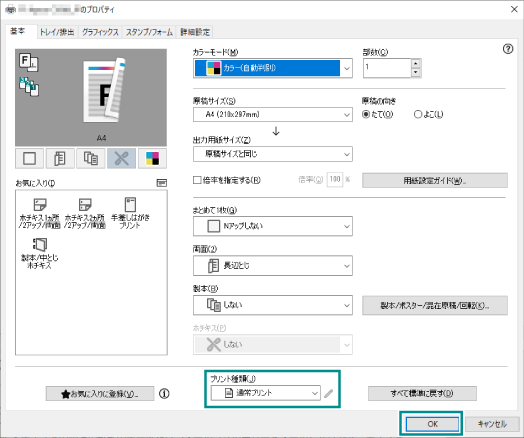This screenshot has height=438, width=524.
Task: Select the ホチキス1ヶ所/2アップ/両面 favorite
Action: point(40,214)
